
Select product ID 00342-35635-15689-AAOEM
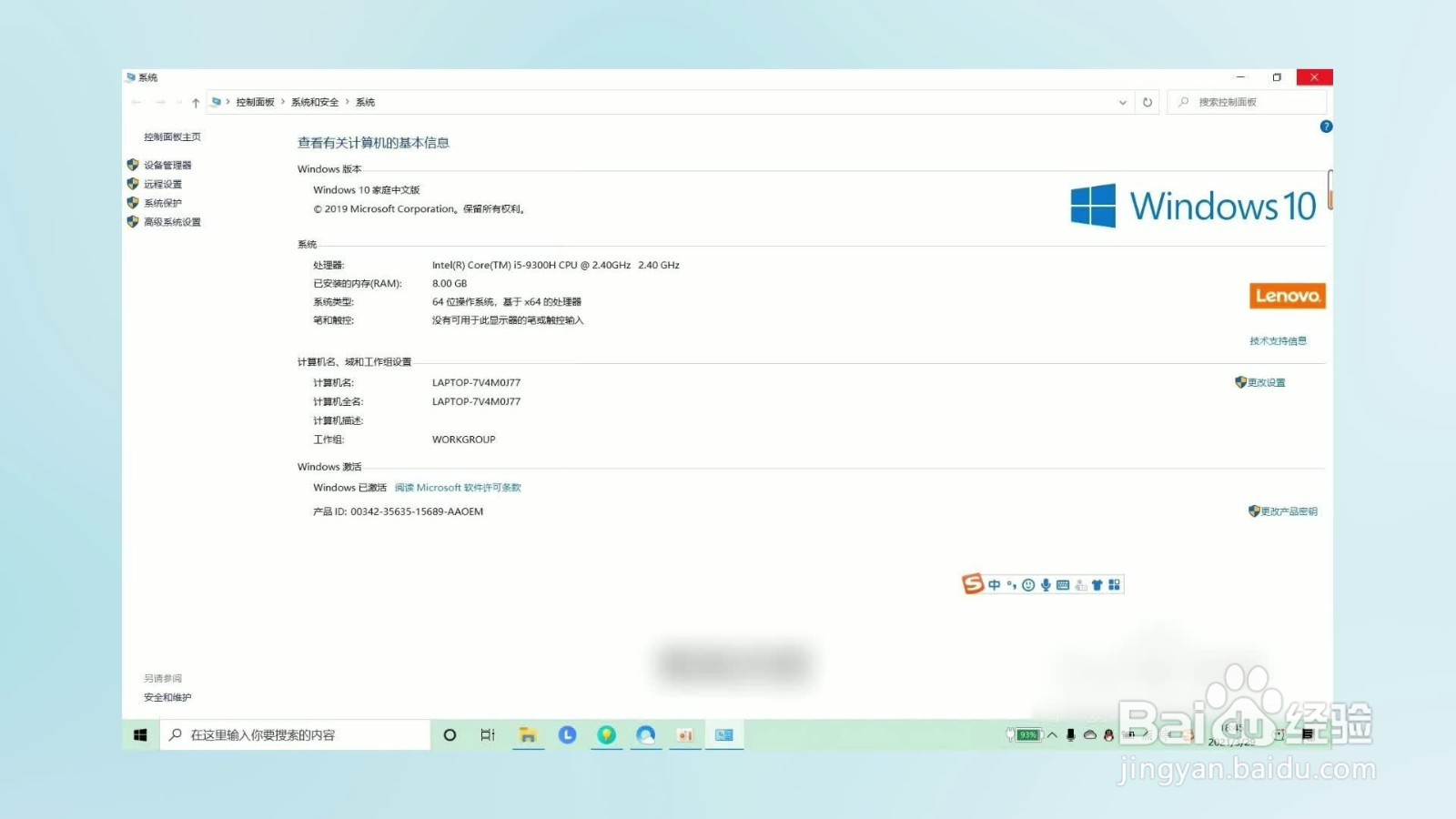(417, 512)
